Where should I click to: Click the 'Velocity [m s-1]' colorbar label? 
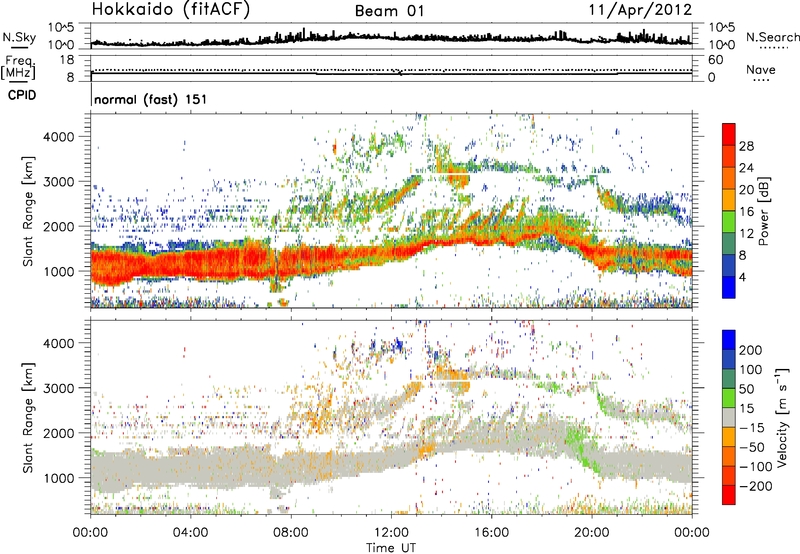coord(782,417)
